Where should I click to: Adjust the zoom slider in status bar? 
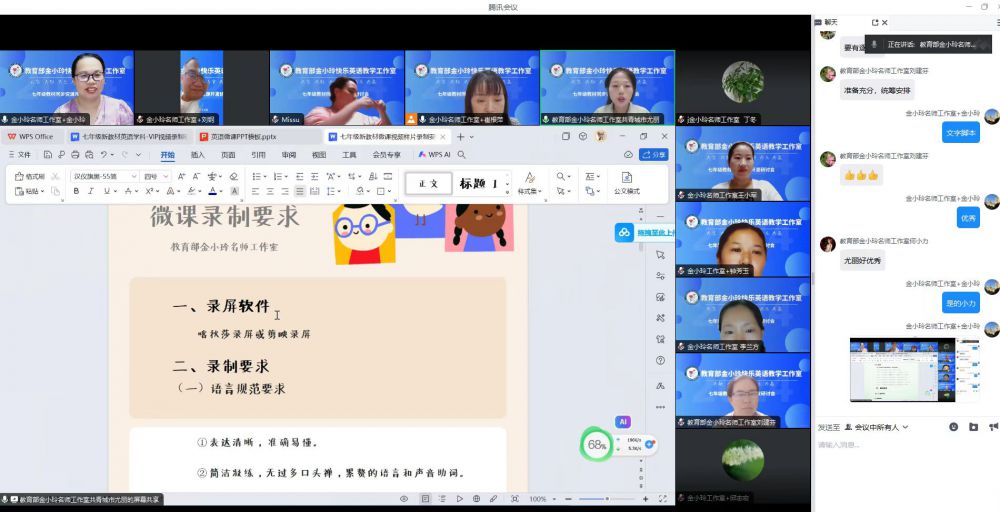607,499
